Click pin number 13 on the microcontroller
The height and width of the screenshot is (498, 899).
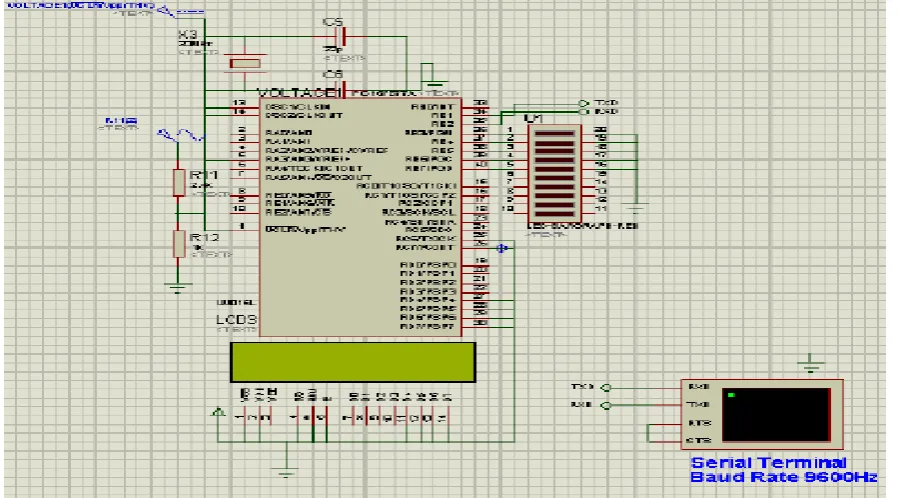[239, 103]
